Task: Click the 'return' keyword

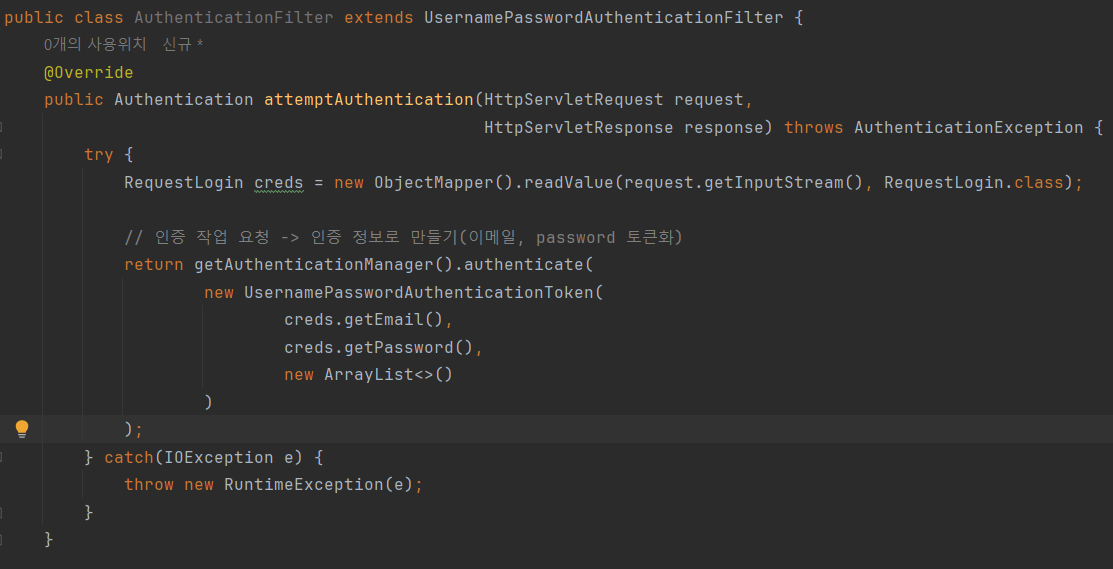Action: [153, 265]
